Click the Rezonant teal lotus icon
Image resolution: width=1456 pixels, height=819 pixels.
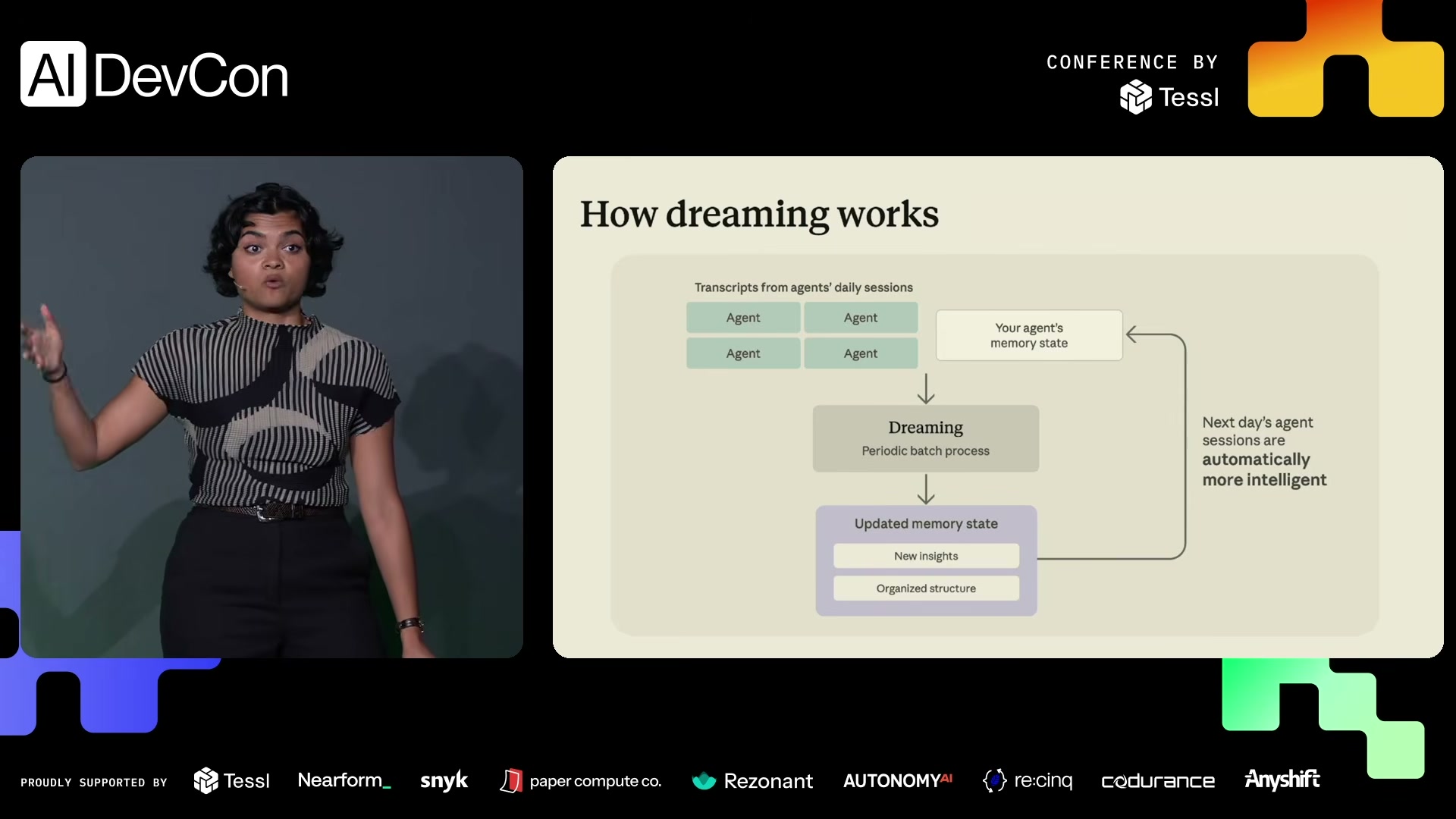click(x=704, y=780)
